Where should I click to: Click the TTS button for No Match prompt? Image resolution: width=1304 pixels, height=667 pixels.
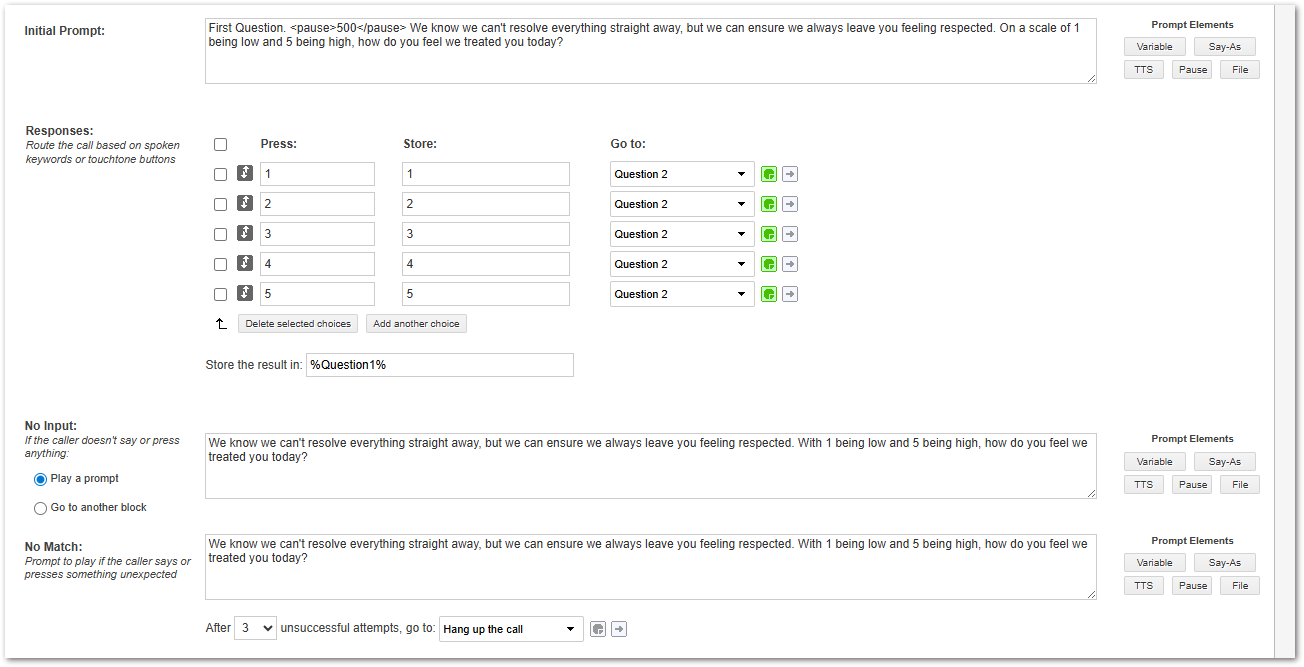pos(1143,586)
